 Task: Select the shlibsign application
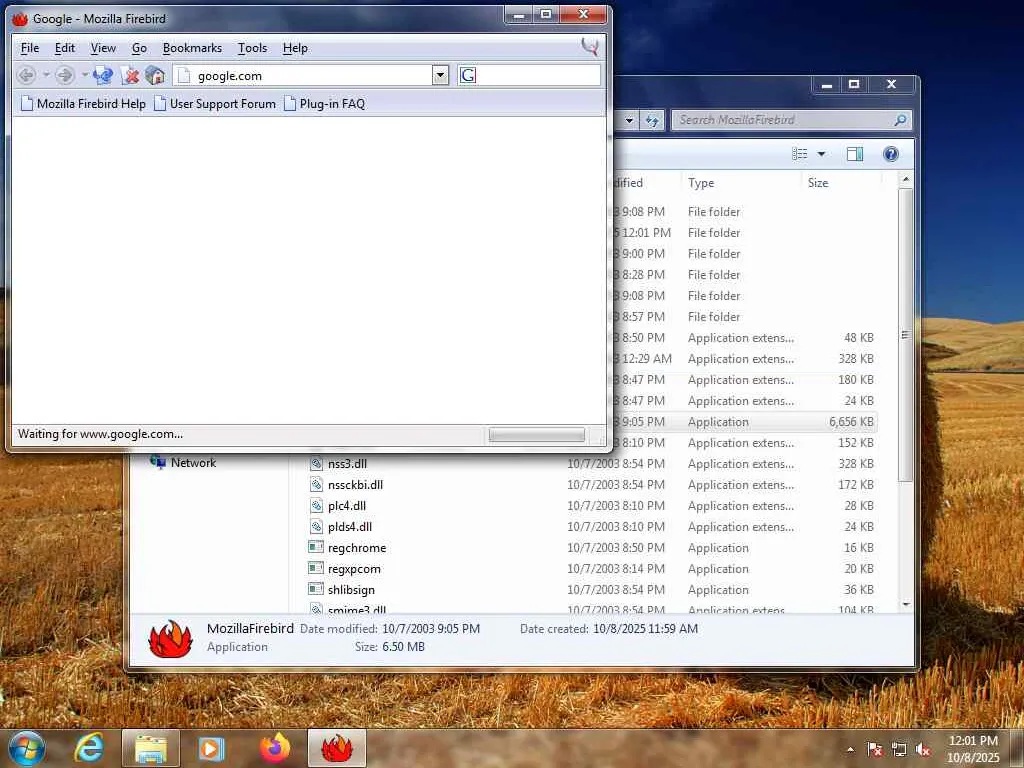pos(351,590)
